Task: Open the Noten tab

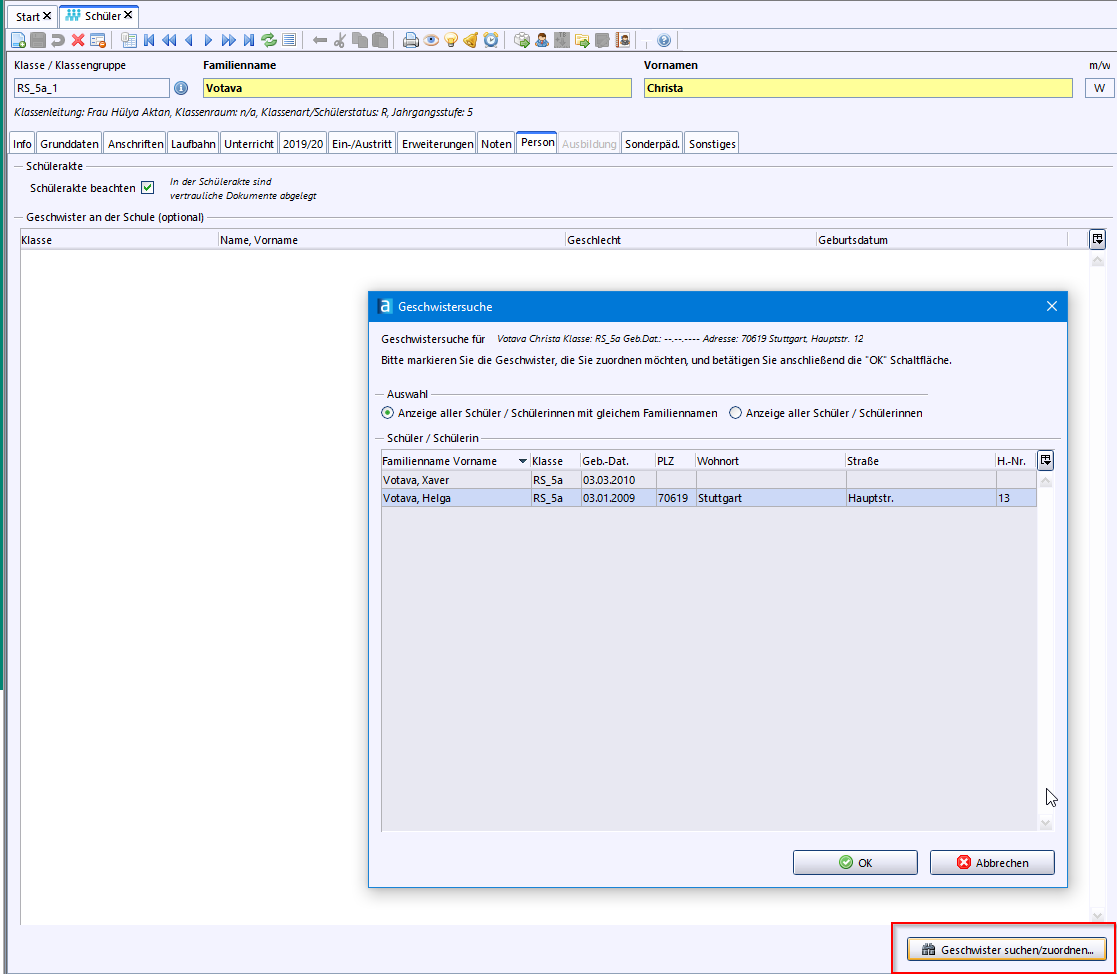Action: point(496,144)
